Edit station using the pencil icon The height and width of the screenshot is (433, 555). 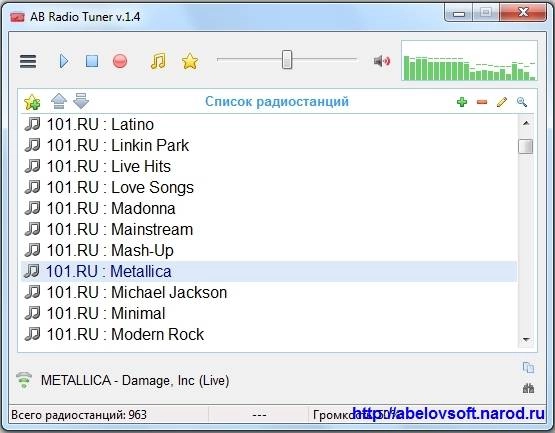coord(502,102)
